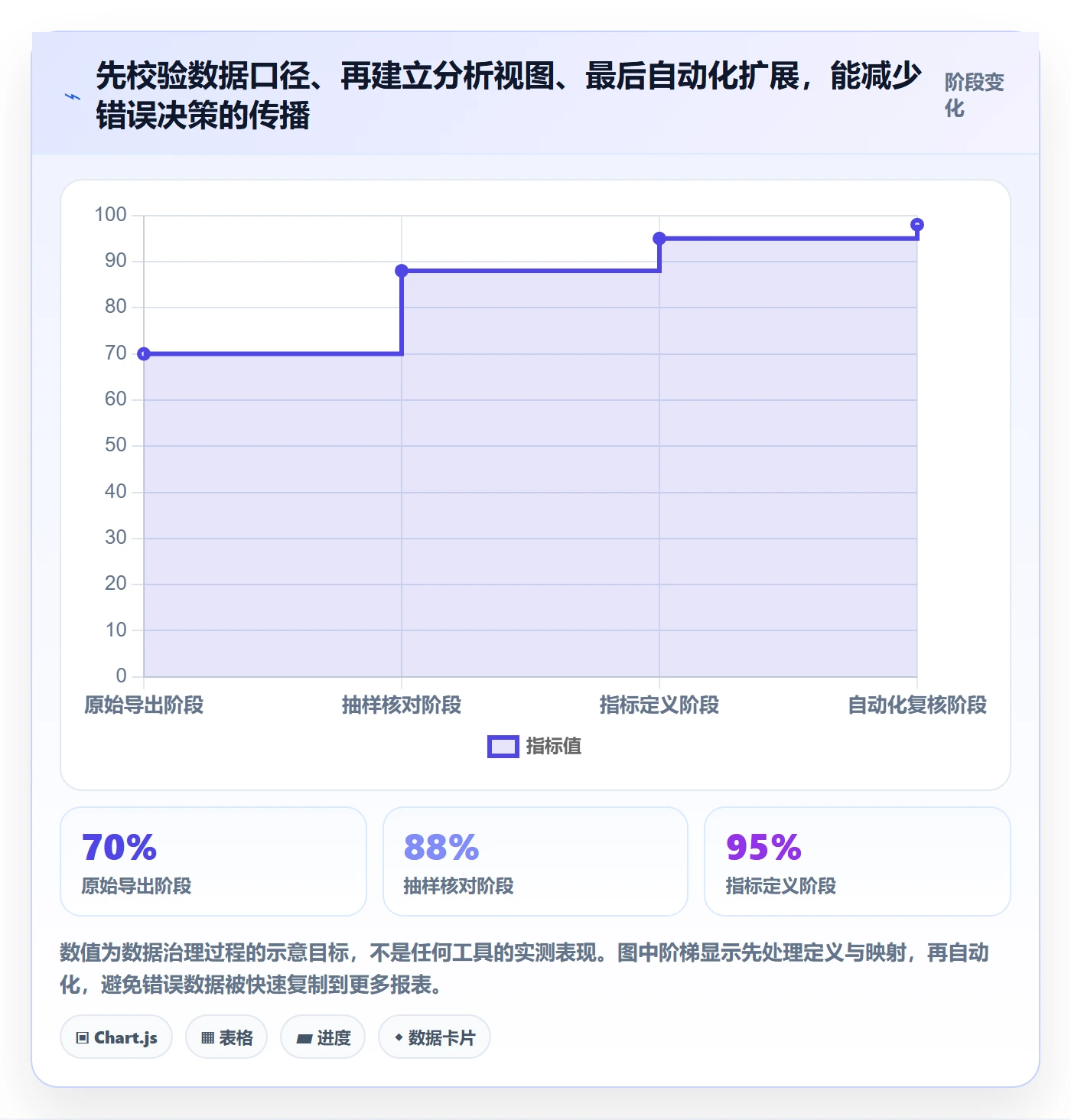Click the data point at 抽样核对阶段

[x=402, y=271]
